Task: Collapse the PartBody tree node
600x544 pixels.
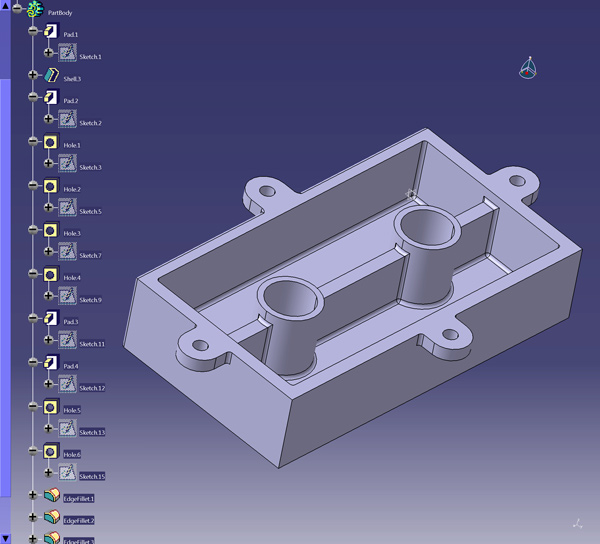Action: (17, 9)
